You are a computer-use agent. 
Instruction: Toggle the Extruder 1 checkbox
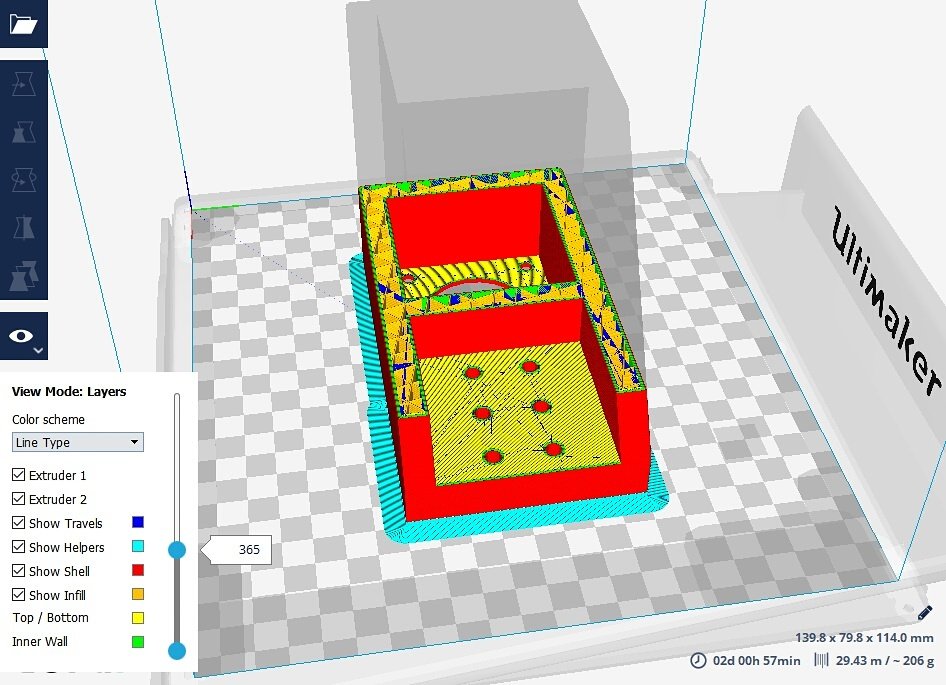pos(19,475)
